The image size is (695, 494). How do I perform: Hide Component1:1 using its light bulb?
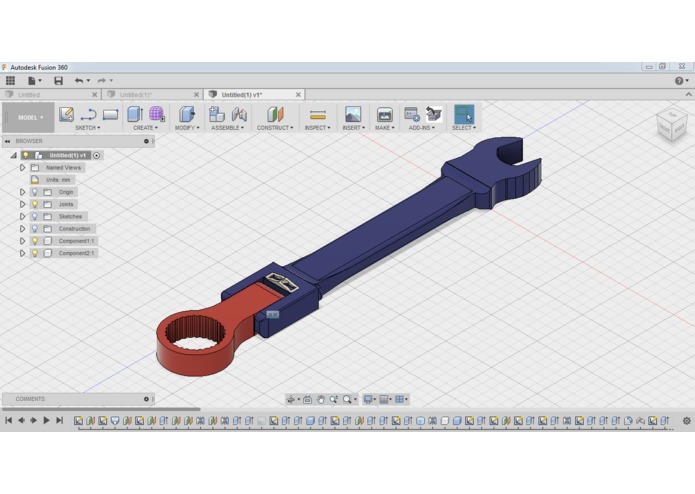pyautogui.click(x=35, y=241)
